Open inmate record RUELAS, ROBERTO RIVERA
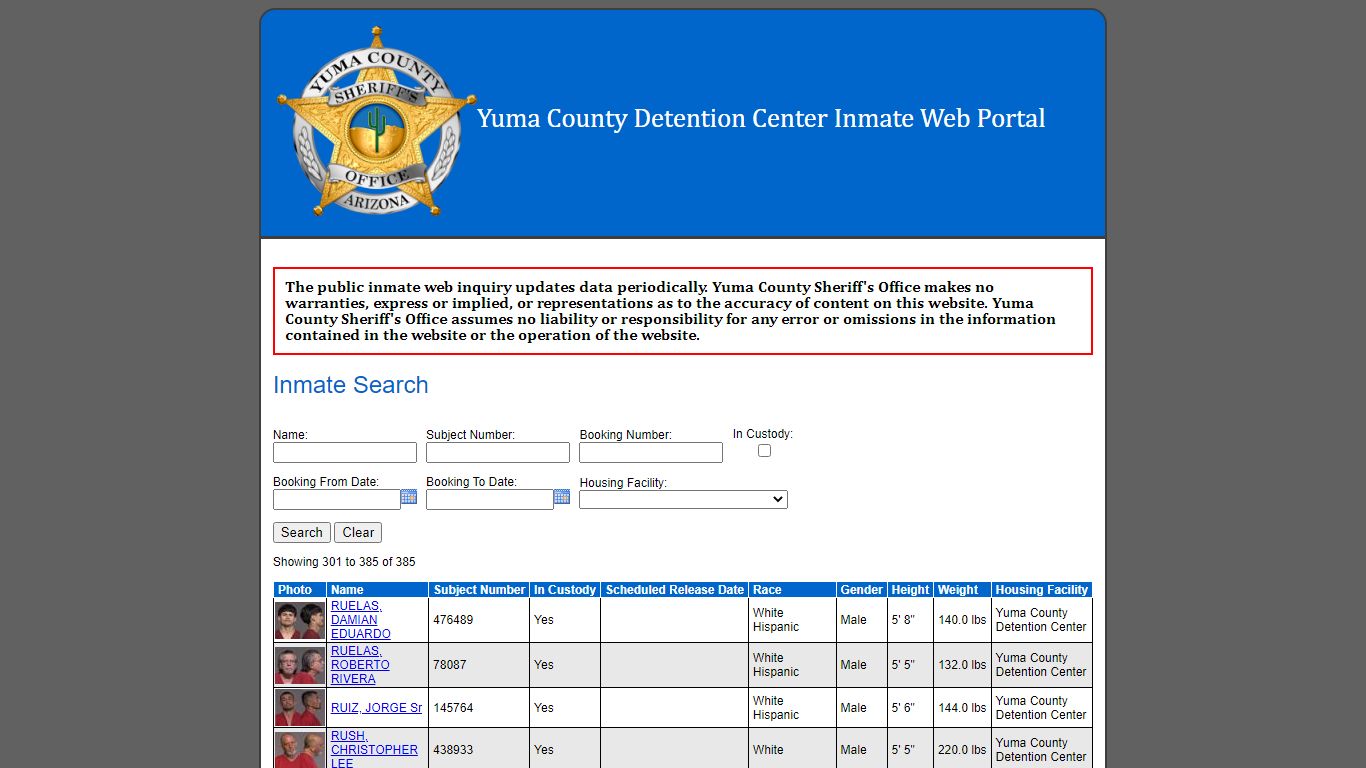This screenshot has width=1366, height=768. click(360, 665)
